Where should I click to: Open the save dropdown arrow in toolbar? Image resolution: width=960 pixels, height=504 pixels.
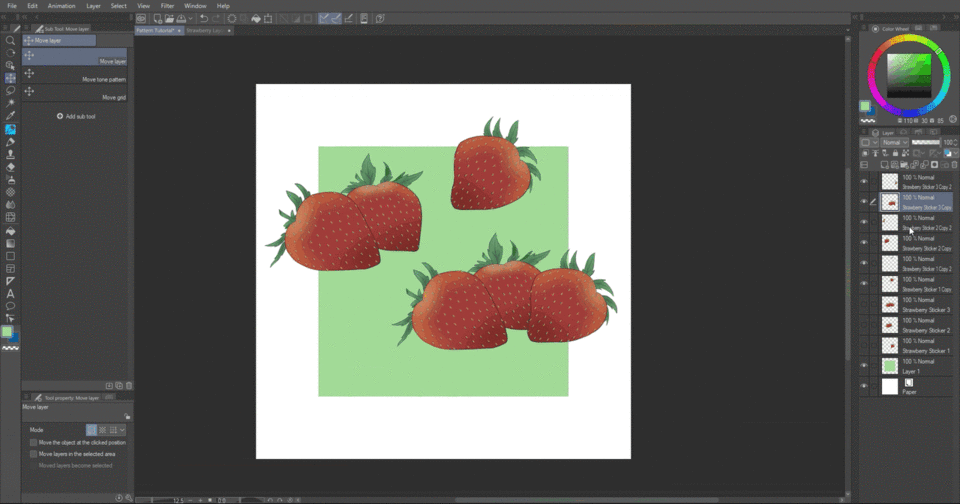pyautogui.click(x=189, y=18)
